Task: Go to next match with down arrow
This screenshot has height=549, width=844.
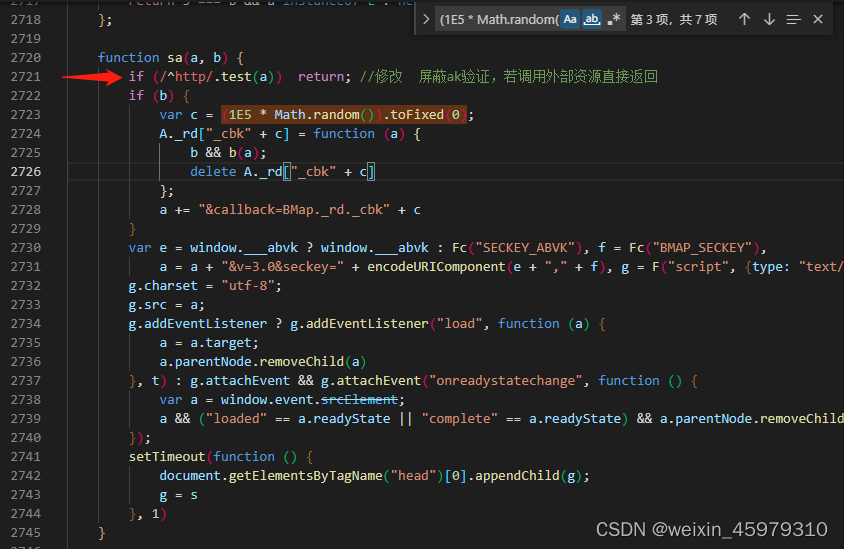Action: 769,19
